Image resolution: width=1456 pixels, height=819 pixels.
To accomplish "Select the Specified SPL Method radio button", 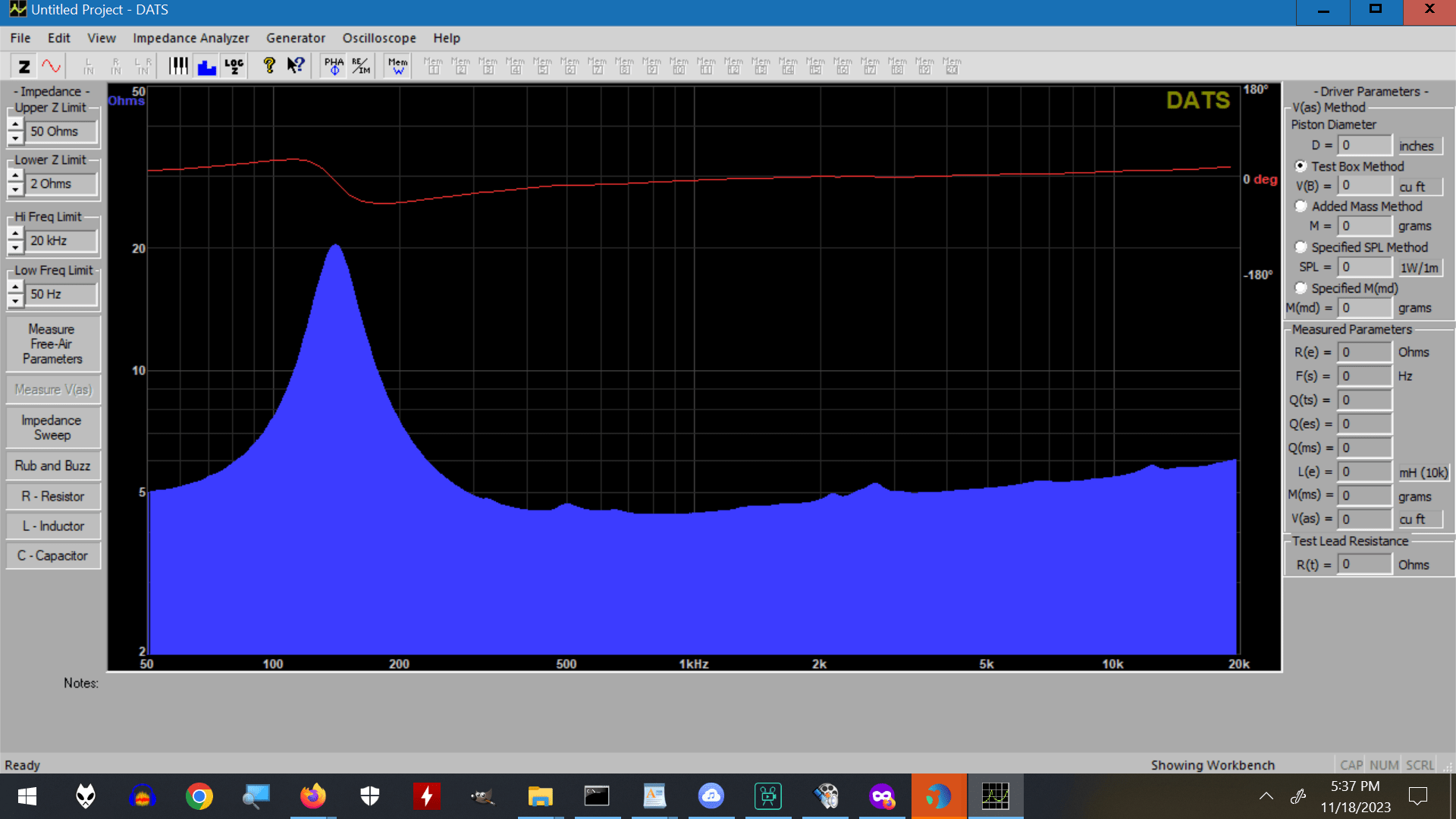I will (1301, 247).
